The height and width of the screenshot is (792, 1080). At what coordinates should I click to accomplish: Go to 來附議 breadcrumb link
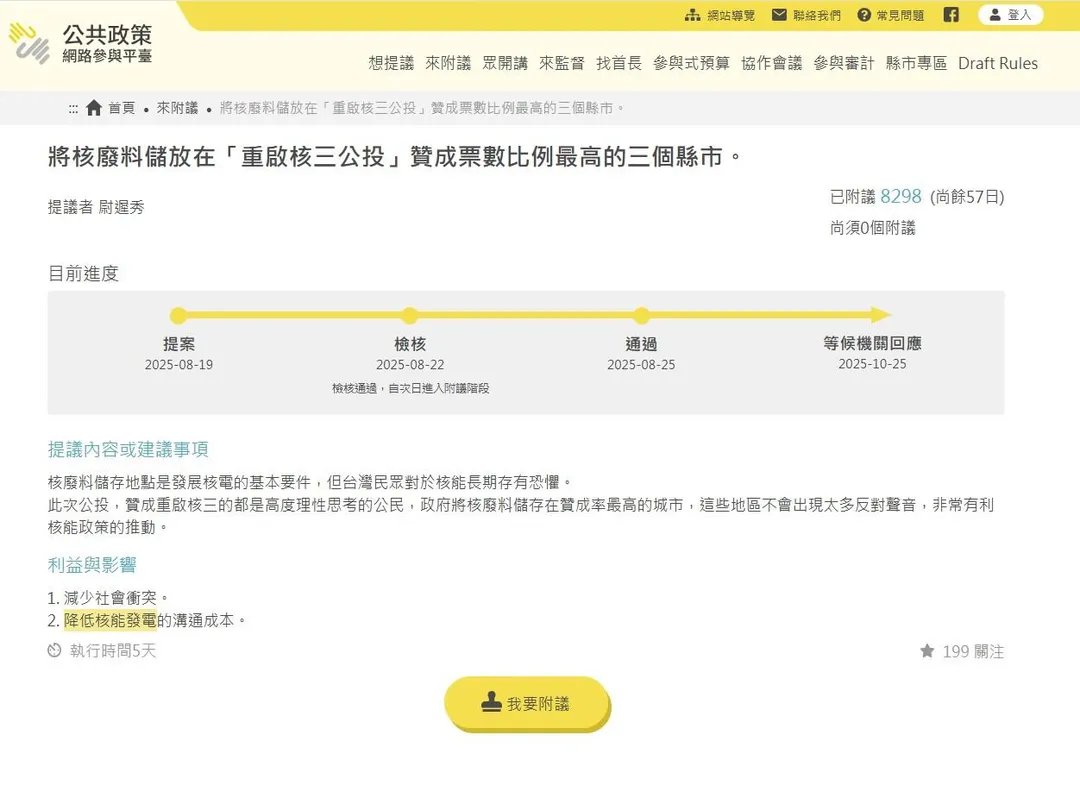177,108
